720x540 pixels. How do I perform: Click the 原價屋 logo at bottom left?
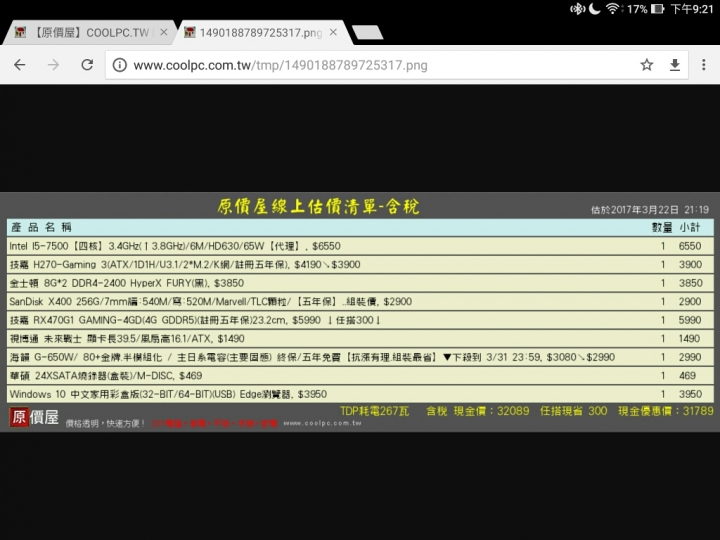coord(34,417)
